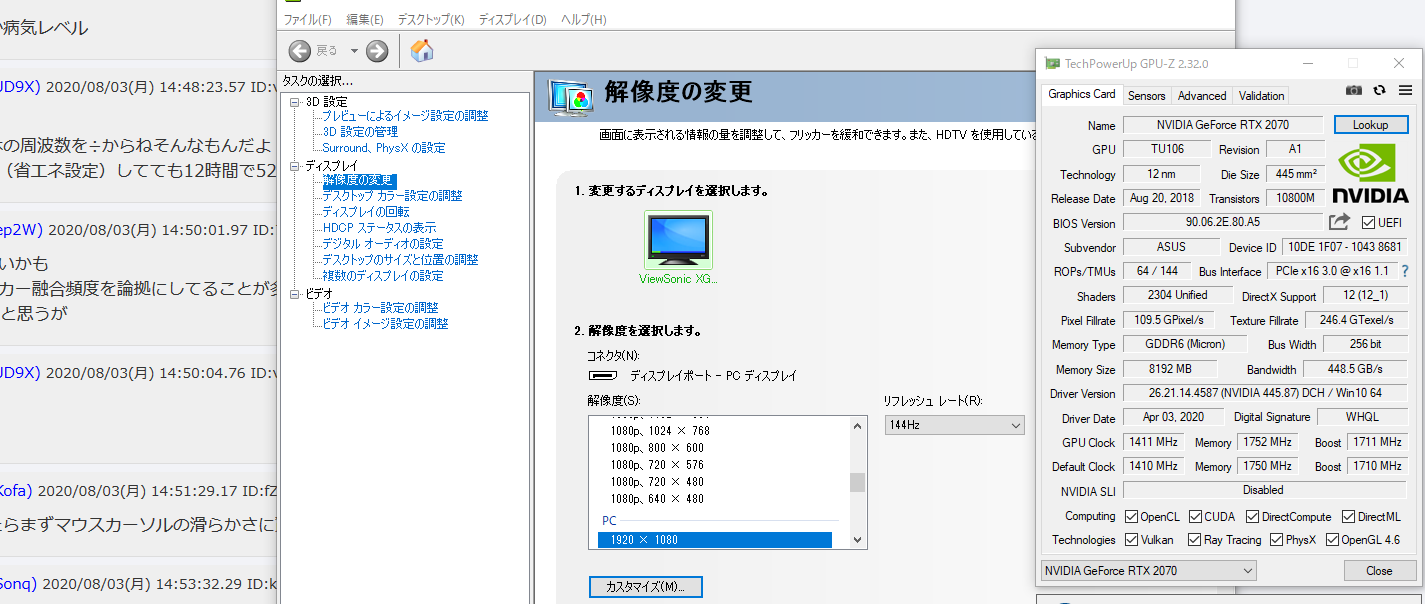Collapse the 3D 設定 tree node

295,102
